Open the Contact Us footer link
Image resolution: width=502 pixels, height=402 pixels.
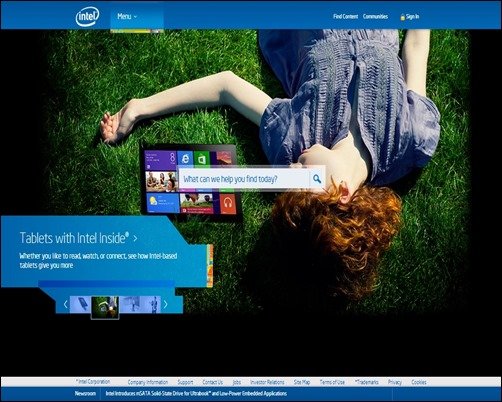pyautogui.click(x=212, y=382)
